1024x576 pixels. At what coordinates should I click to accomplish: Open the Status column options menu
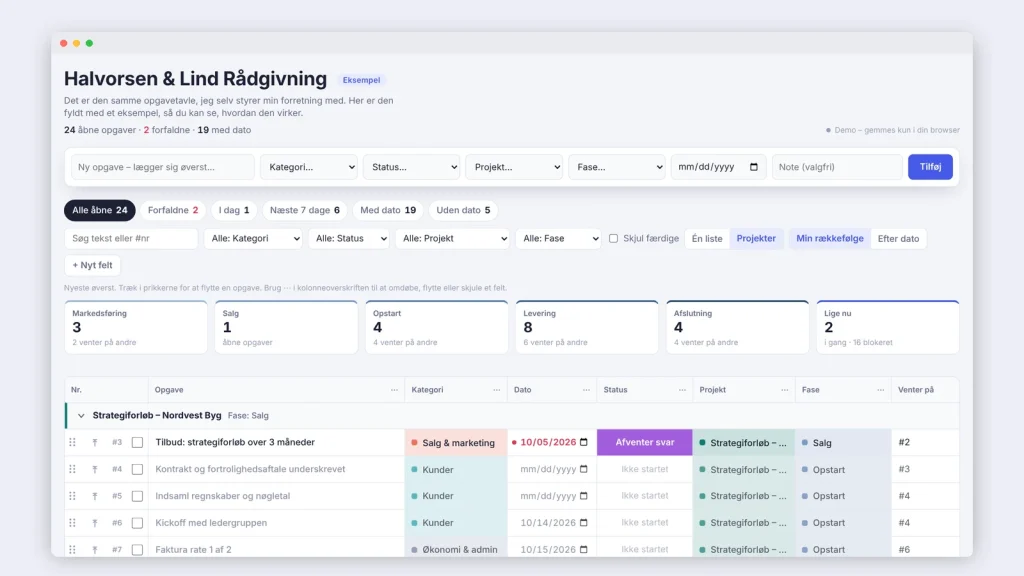point(682,390)
